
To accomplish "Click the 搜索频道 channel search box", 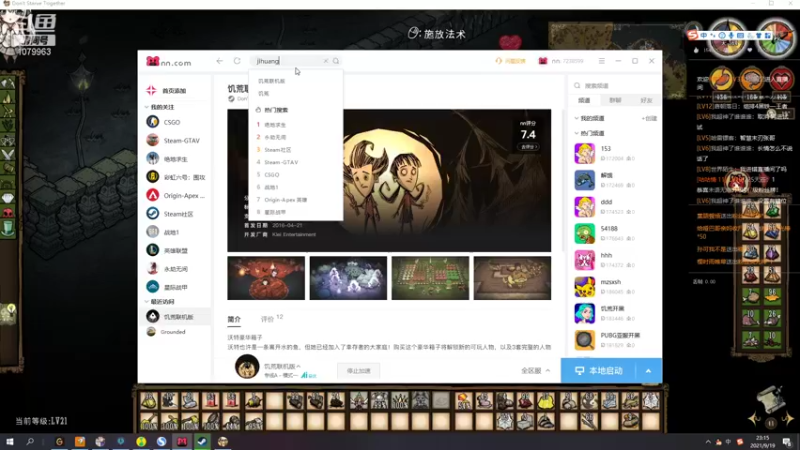I will [615, 86].
